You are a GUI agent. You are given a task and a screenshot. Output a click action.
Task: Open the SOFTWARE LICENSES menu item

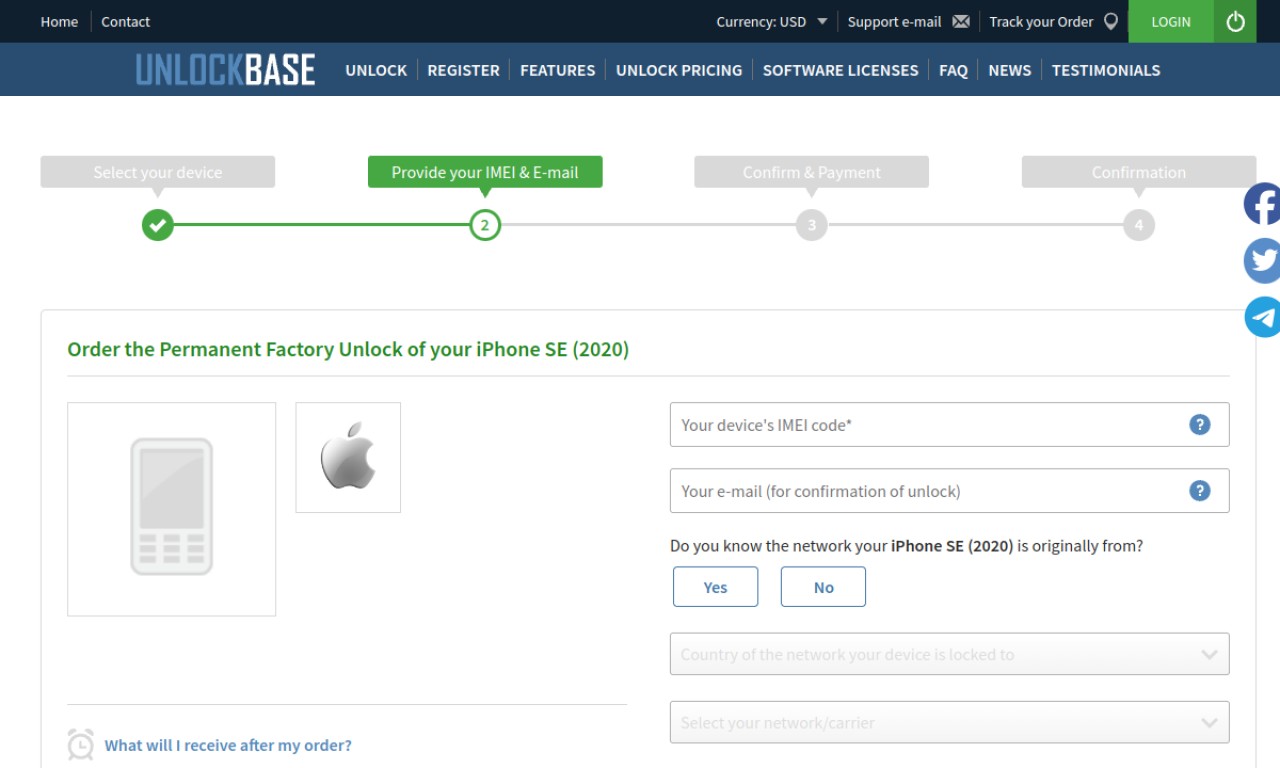(840, 70)
